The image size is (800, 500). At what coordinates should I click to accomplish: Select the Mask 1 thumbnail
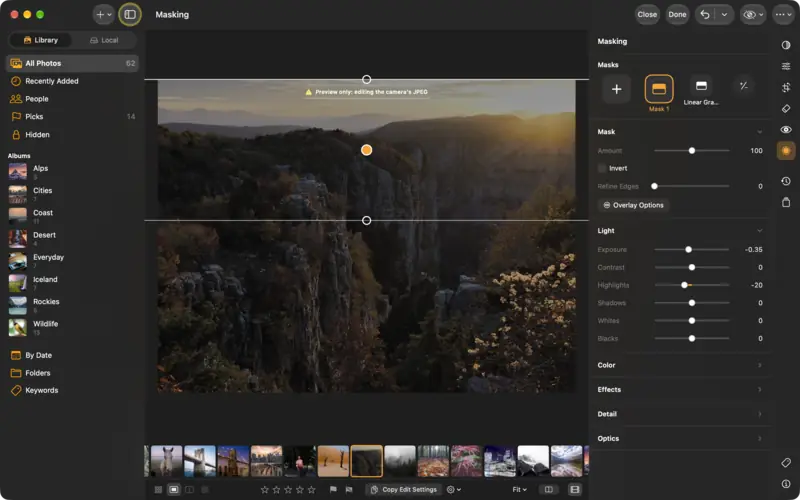[x=659, y=89]
